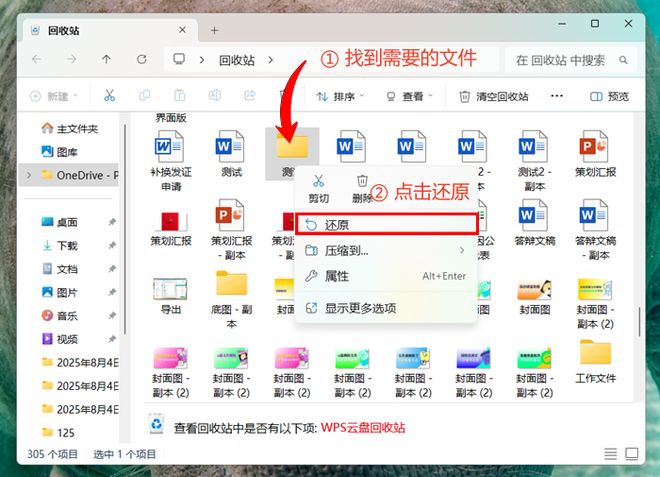Click the Cut (剪切) scissors in the context menu
This screenshot has width=660, height=477.
319,189
